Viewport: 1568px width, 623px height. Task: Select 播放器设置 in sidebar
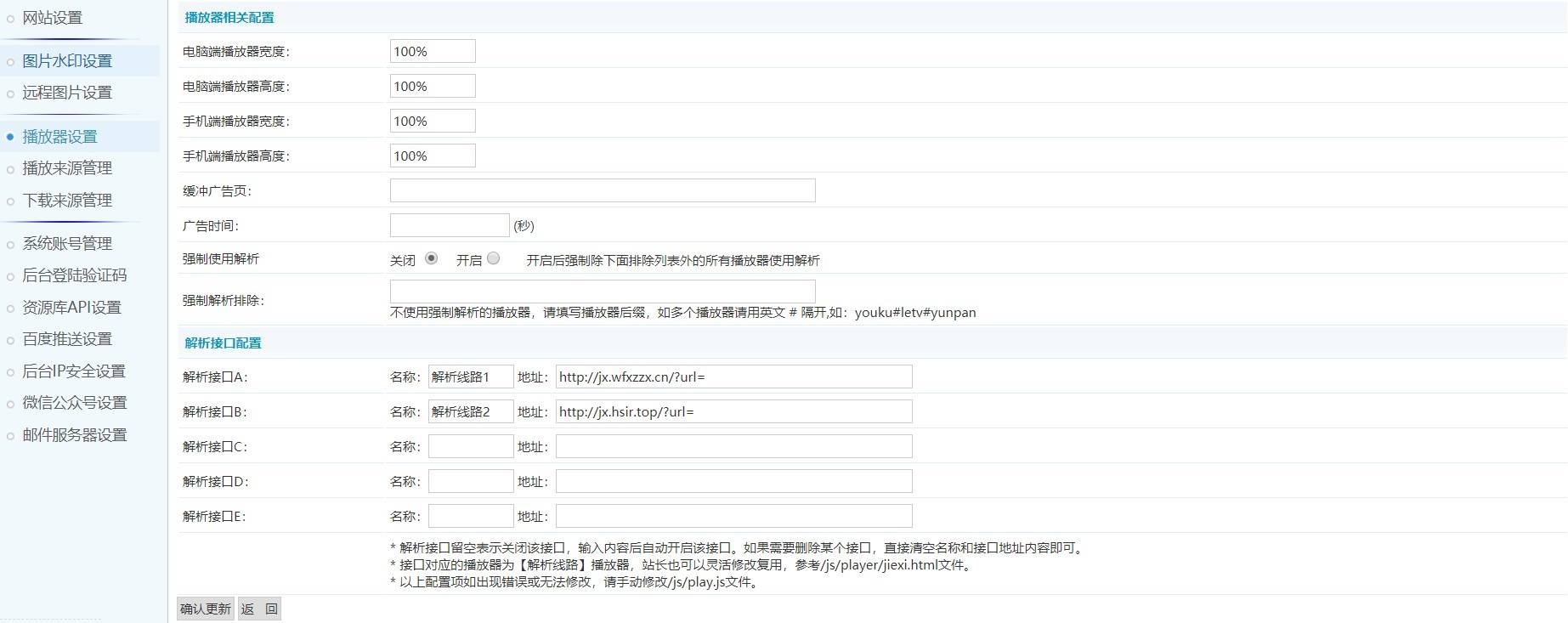point(59,137)
